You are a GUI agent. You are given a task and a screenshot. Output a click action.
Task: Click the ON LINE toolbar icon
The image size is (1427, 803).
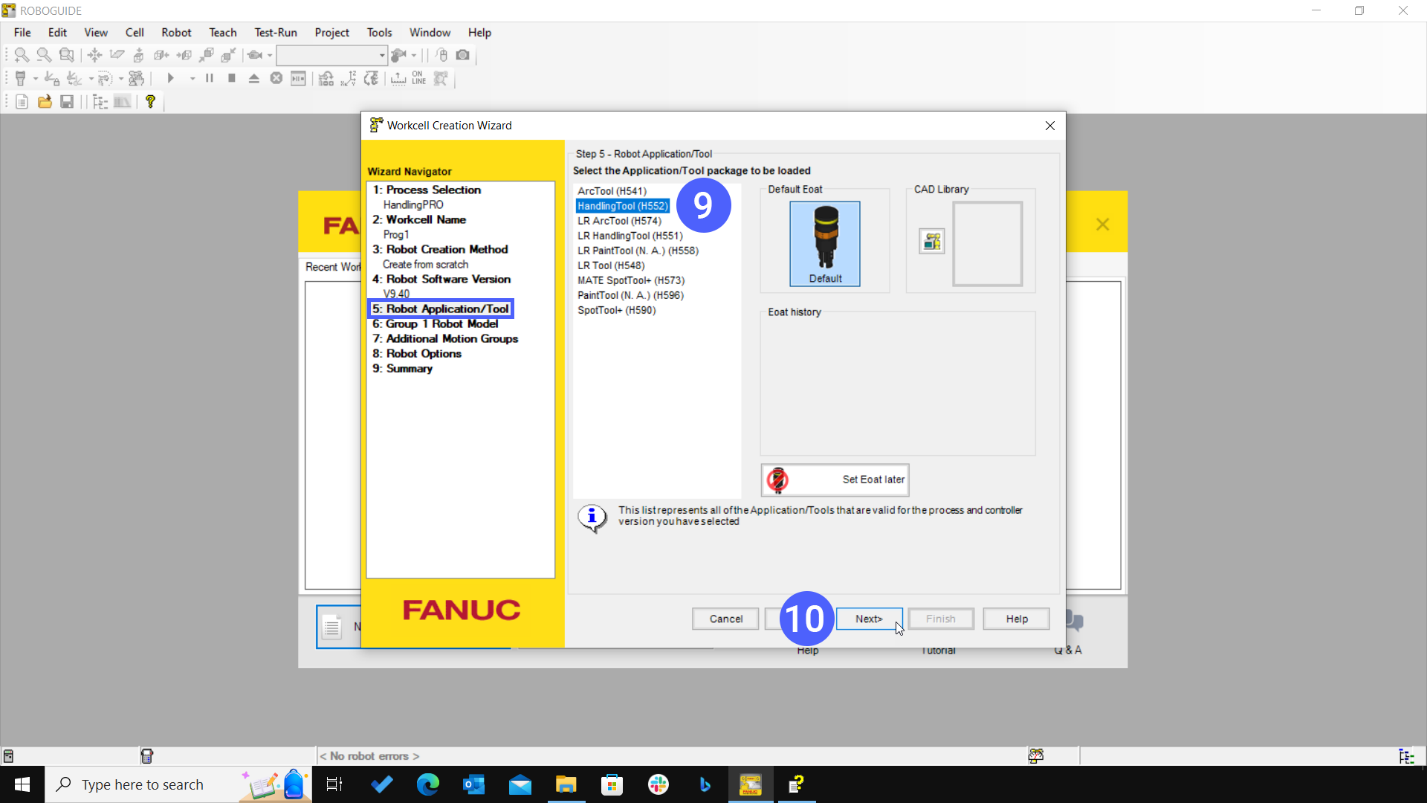(418, 78)
